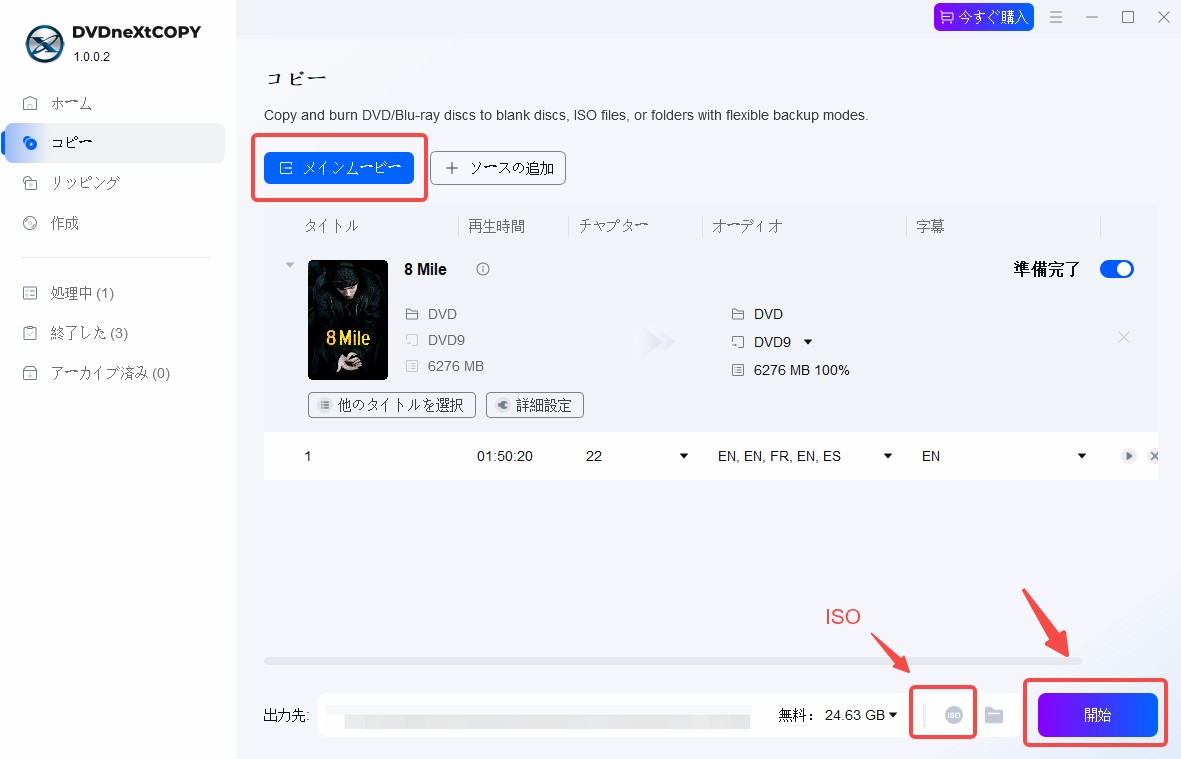Viewport: 1181px width, 759px height.
Task: Click the ISO output icon
Action: coord(954,715)
